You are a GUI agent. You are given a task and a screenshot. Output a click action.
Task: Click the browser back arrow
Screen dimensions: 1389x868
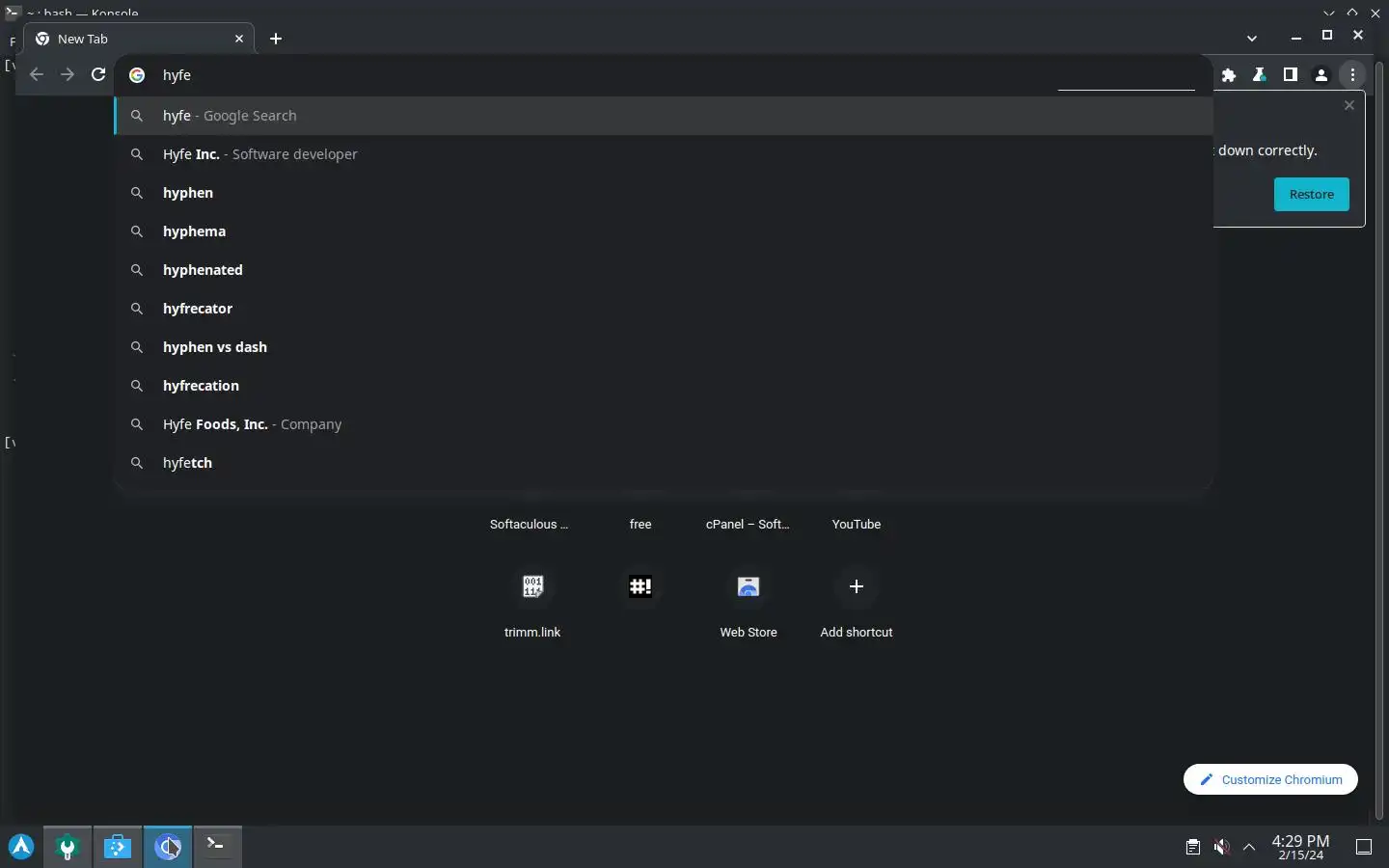pos(37,74)
